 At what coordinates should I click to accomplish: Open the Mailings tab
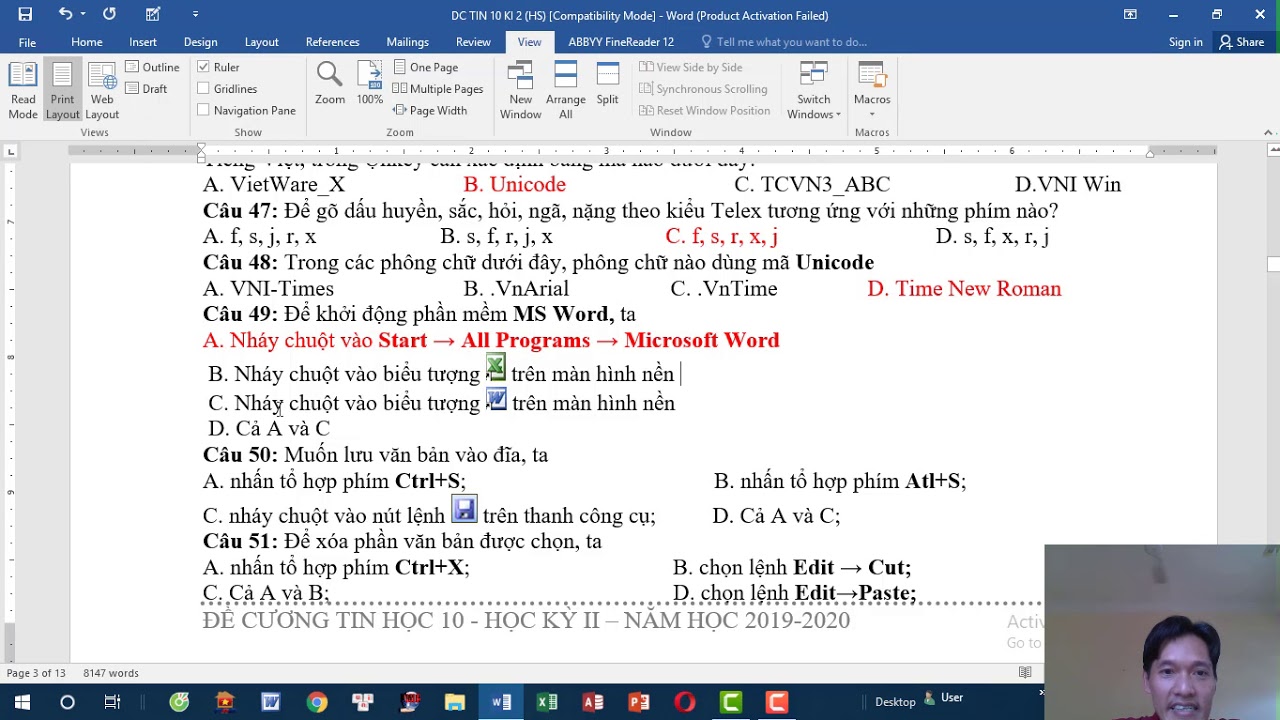click(x=407, y=42)
